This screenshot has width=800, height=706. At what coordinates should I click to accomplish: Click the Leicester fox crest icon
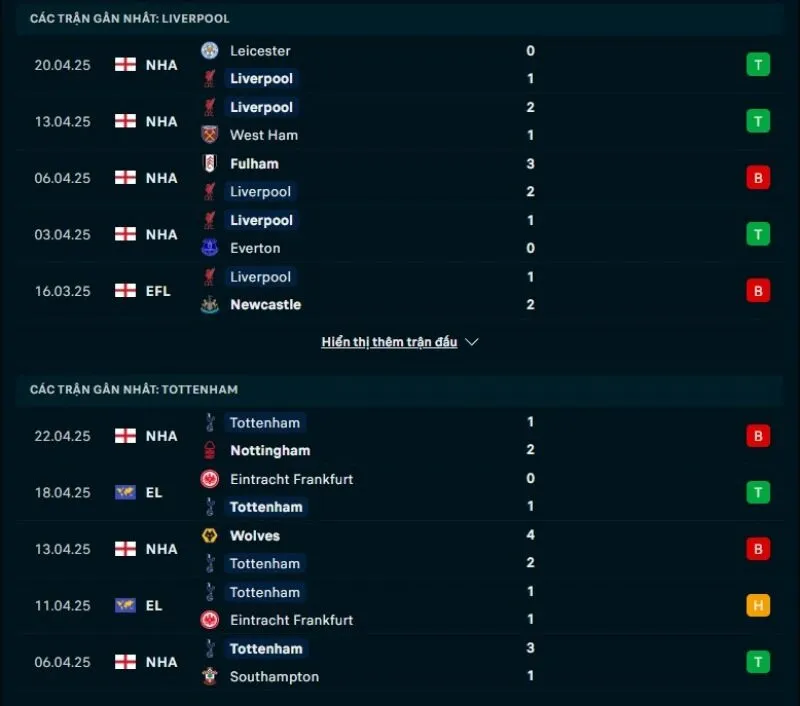click(x=210, y=50)
